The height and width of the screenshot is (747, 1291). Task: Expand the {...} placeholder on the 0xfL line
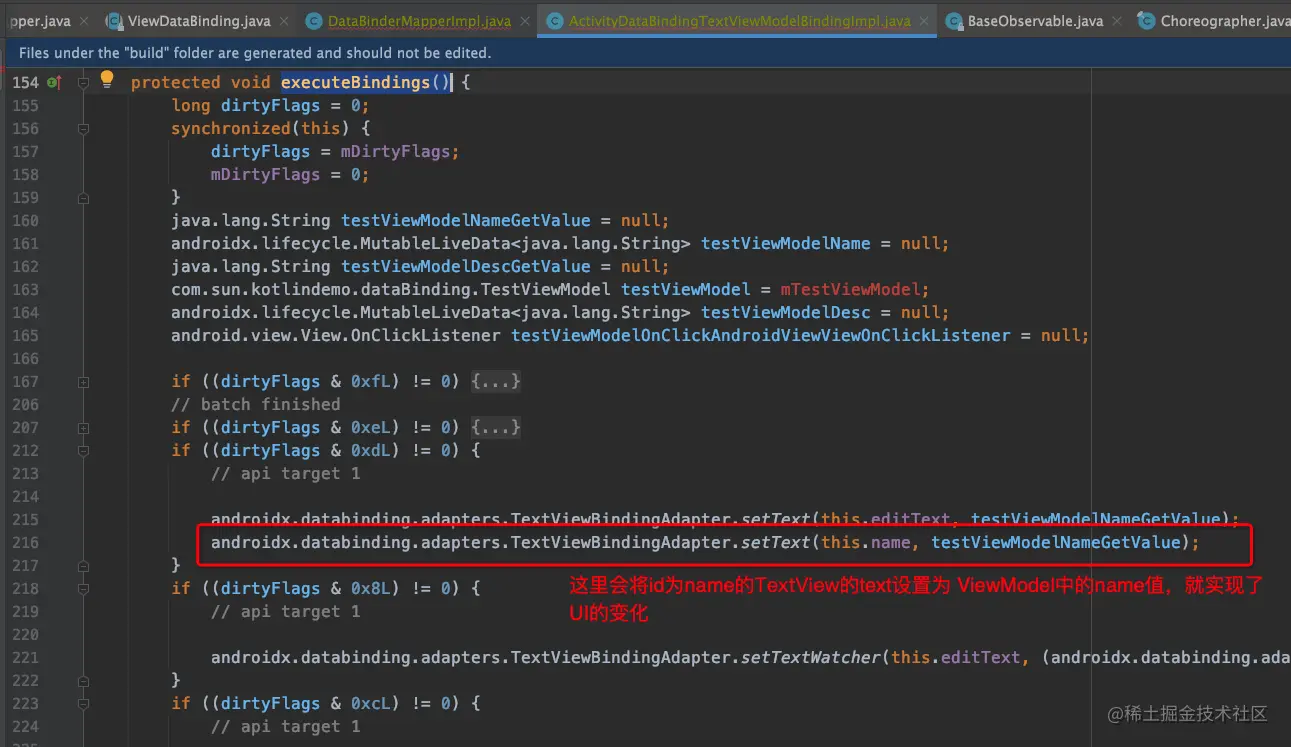tap(496, 381)
